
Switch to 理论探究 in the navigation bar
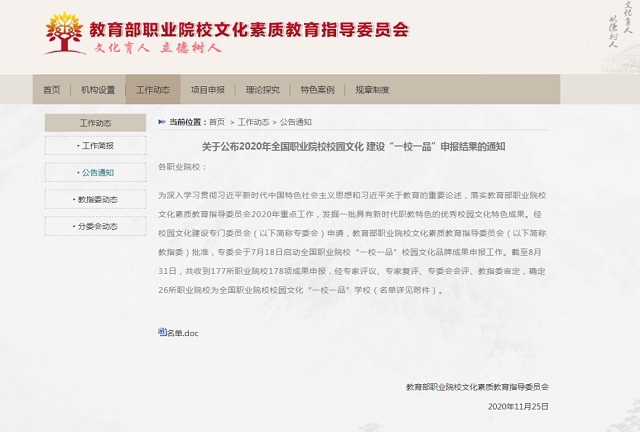(x=263, y=90)
